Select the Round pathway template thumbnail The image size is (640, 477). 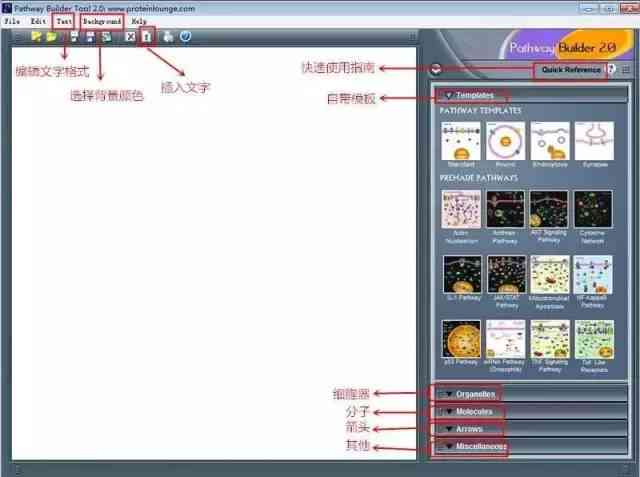pos(505,141)
